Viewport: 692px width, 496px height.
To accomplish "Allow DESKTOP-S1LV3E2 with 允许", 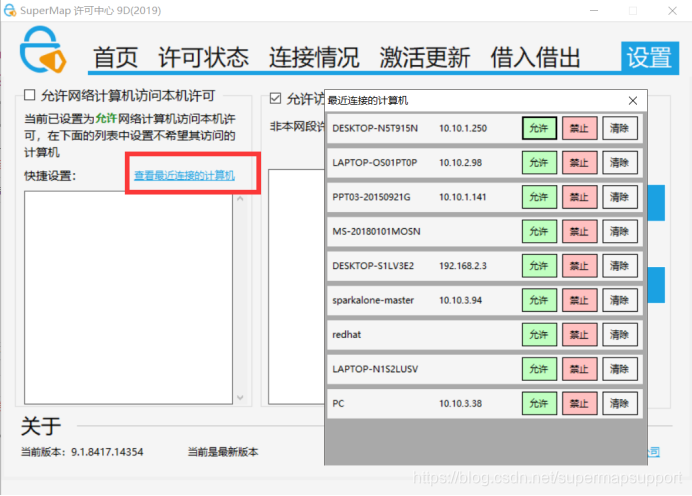I will pos(539,266).
